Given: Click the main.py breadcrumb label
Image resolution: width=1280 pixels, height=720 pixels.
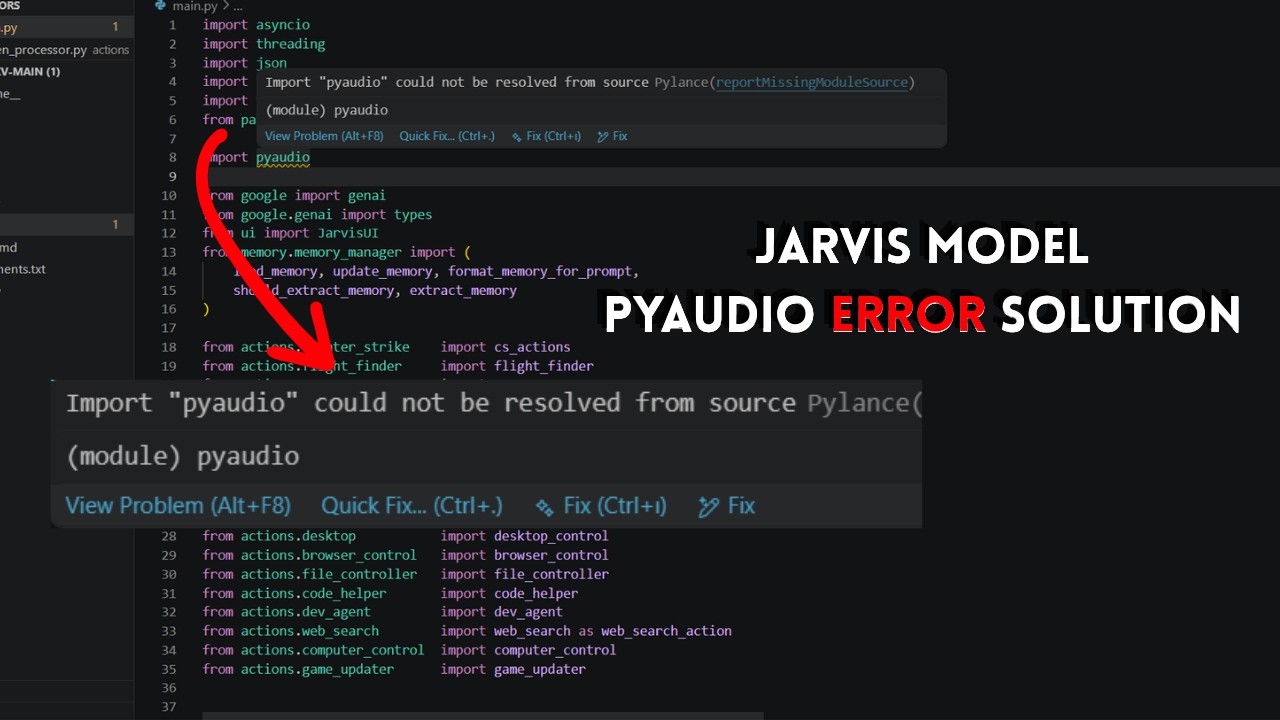Looking at the screenshot, I should point(194,6).
